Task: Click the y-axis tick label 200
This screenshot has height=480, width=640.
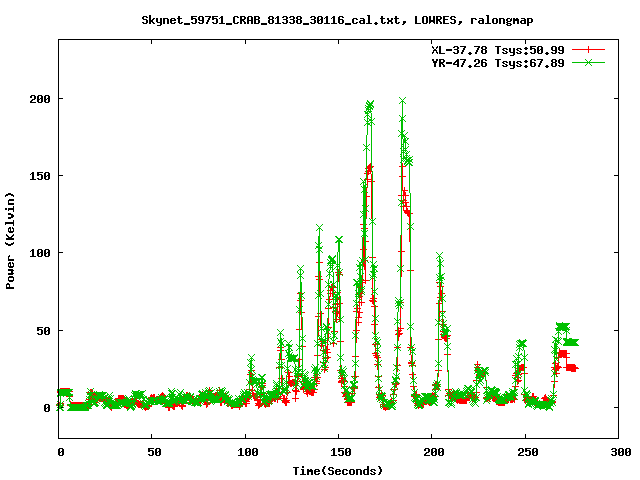Action: (x=40, y=99)
